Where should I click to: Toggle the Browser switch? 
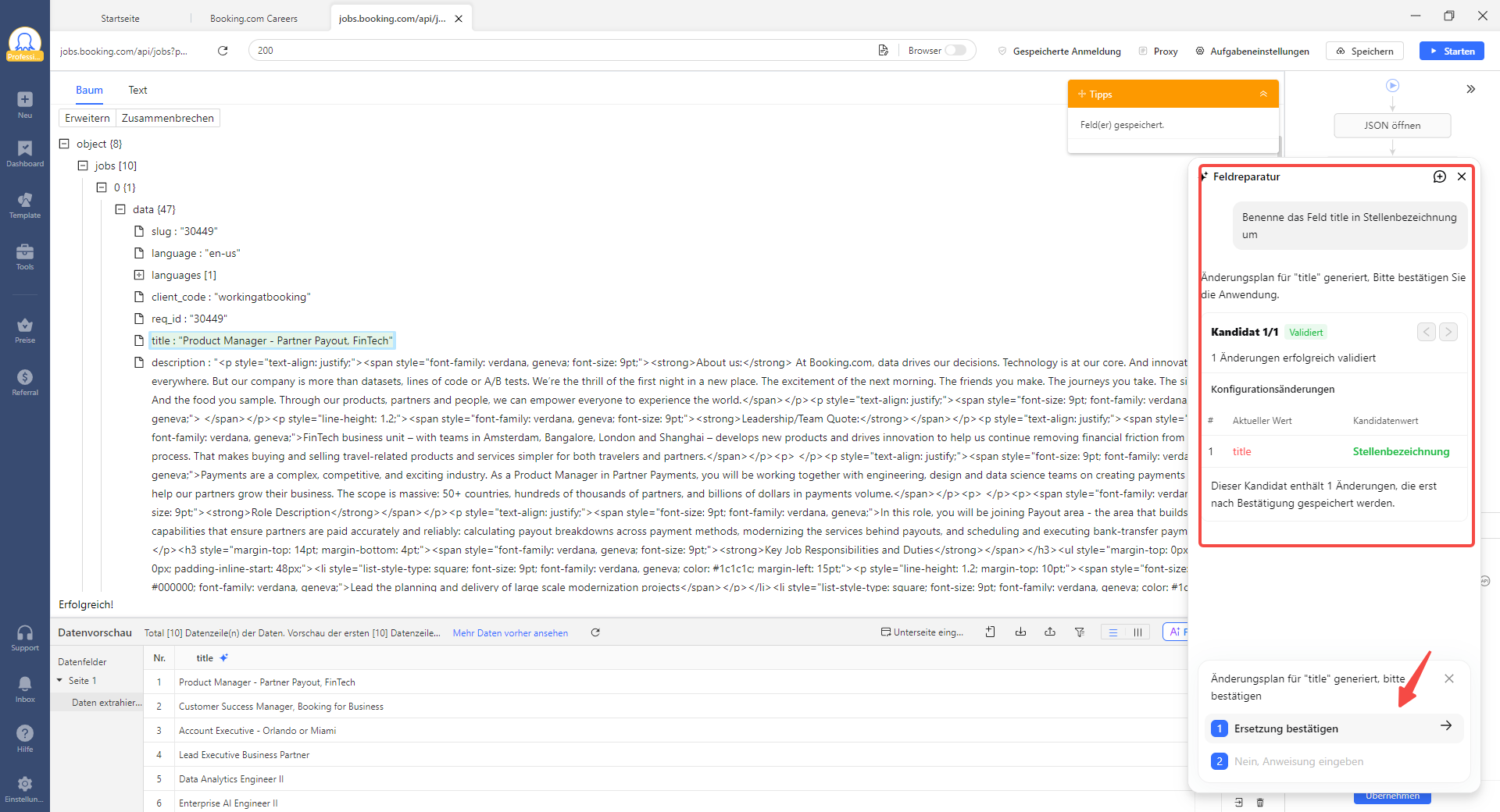[955, 51]
